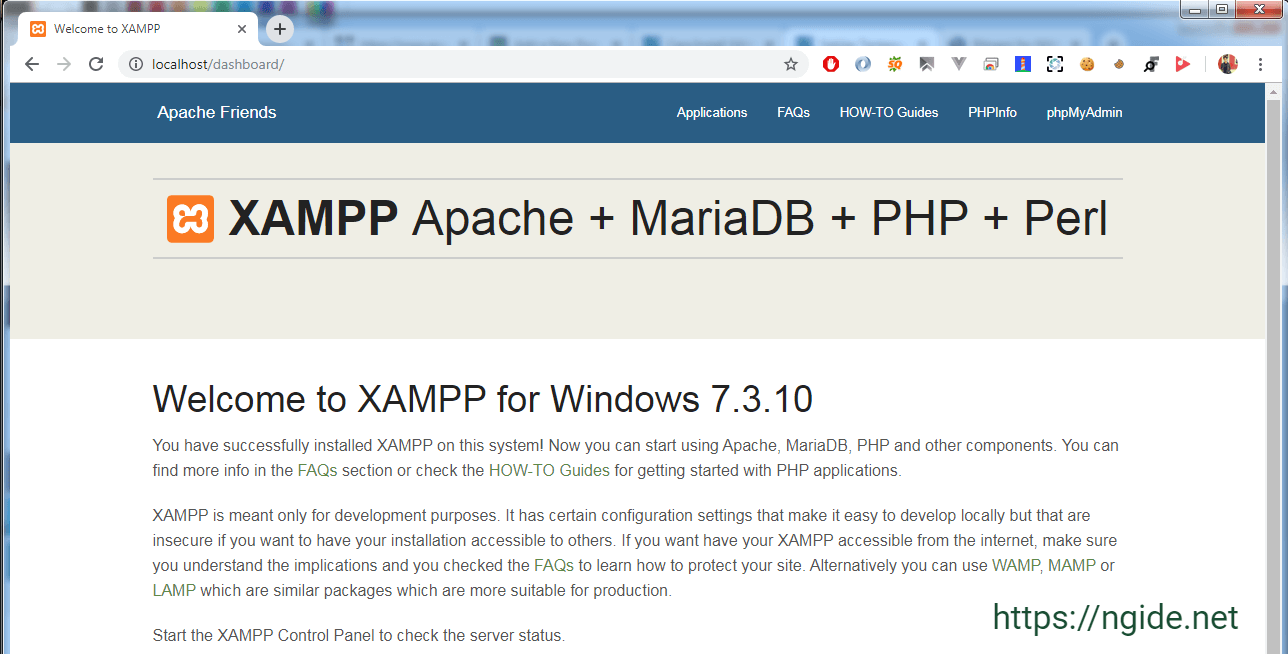The image size is (1288, 656).
Task: Open the SEOquake SQ extension
Action: tap(895, 64)
